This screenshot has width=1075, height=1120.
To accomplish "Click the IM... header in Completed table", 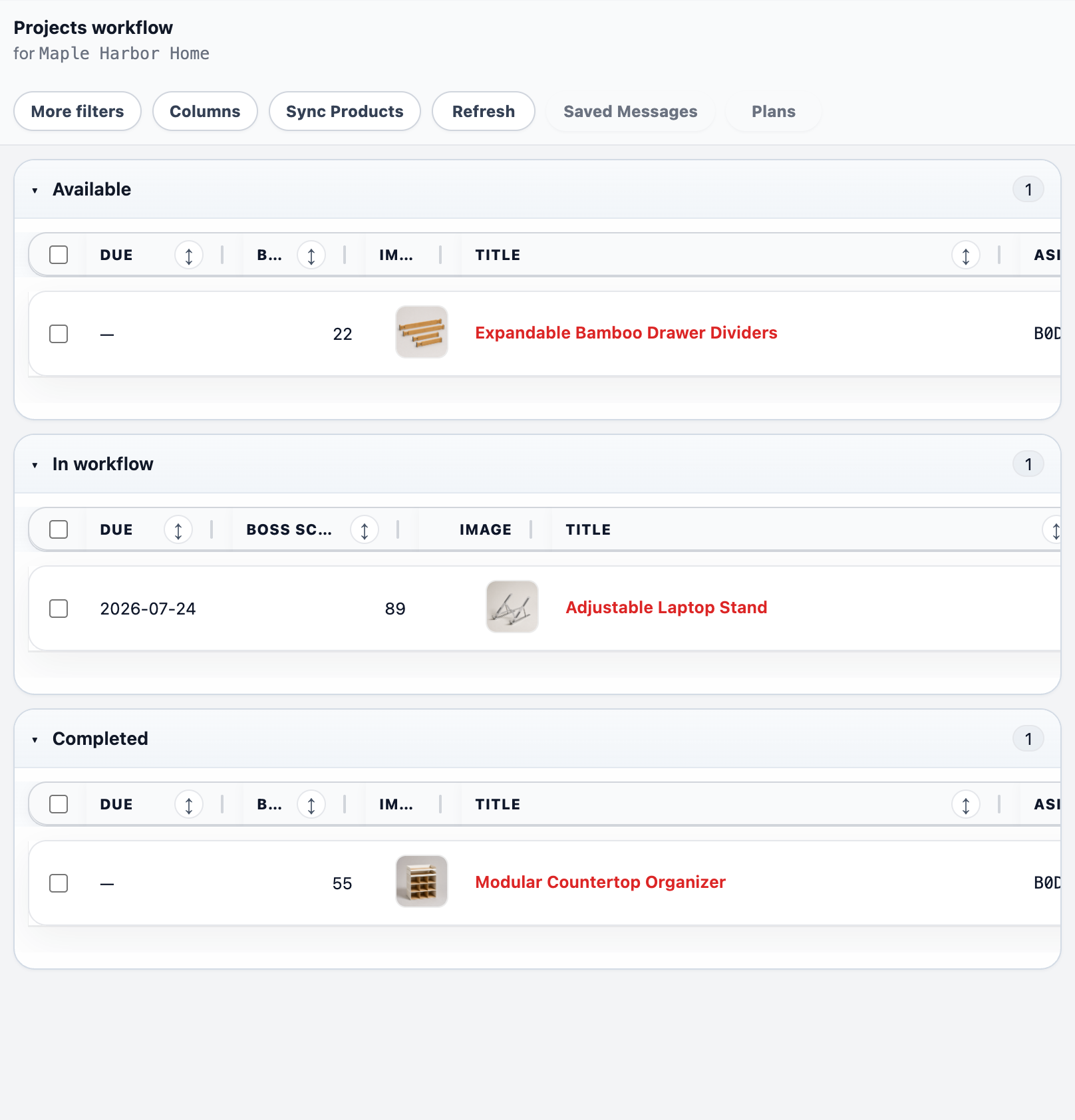I will click(x=396, y=804).
